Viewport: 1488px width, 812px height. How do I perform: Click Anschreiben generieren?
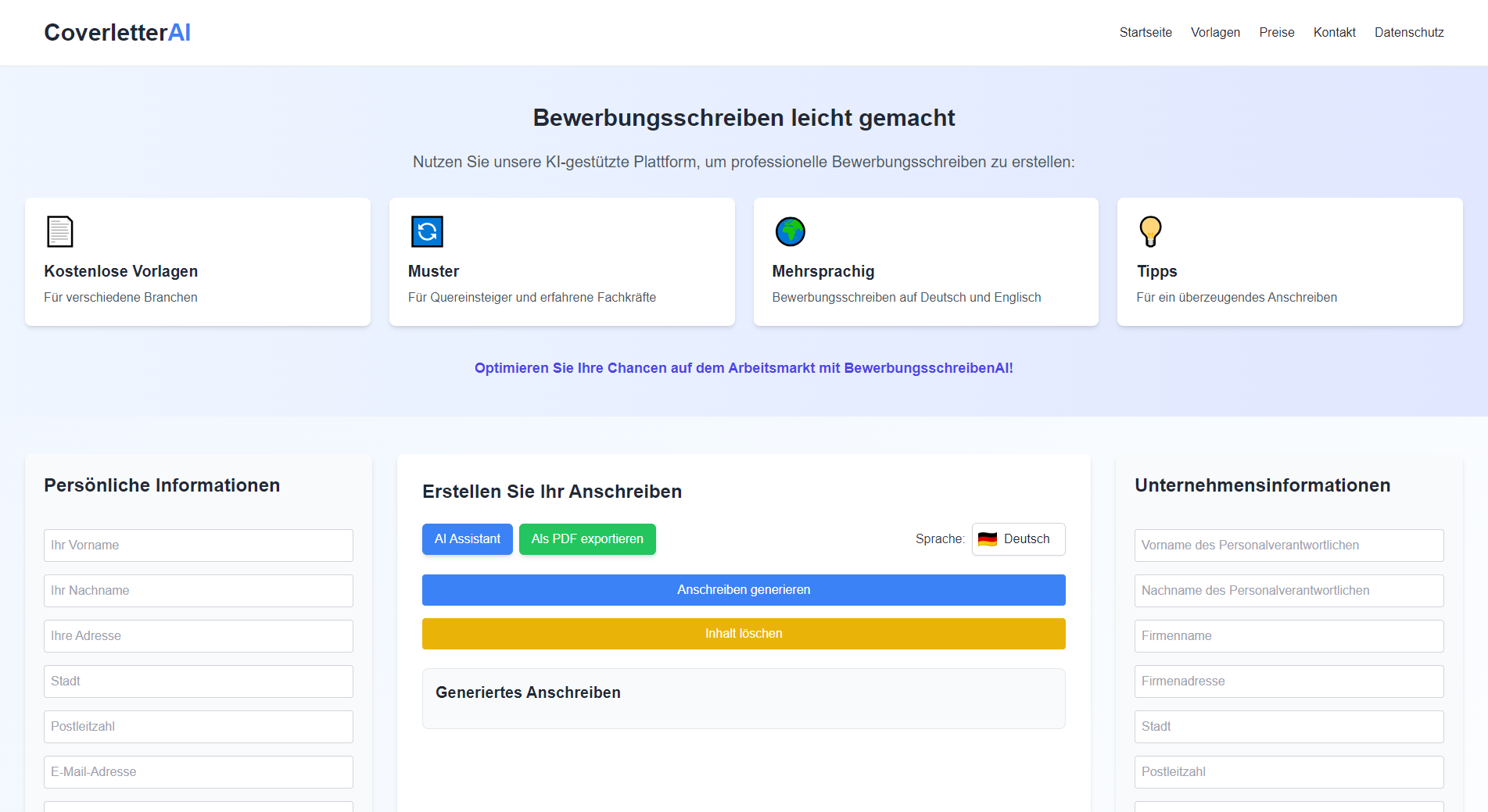[x=744, y=590]
